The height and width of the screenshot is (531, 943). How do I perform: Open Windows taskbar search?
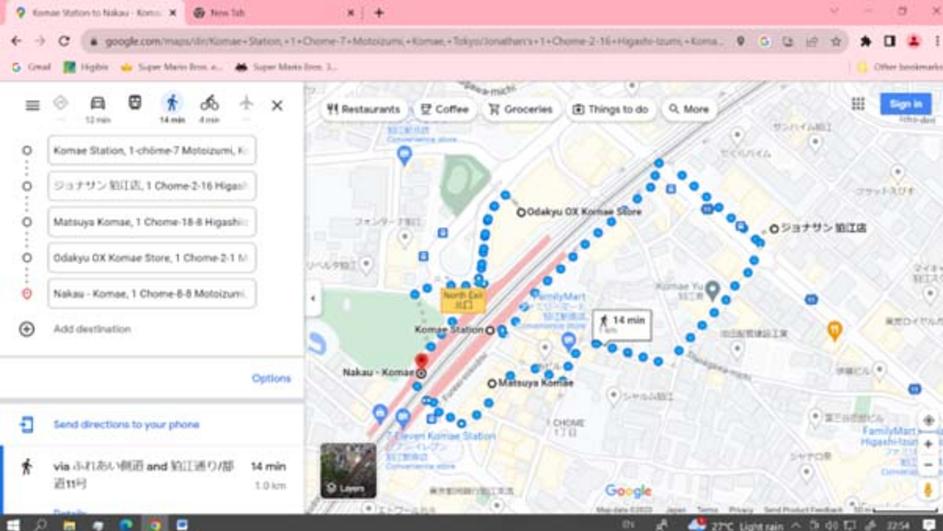[40, 524]
